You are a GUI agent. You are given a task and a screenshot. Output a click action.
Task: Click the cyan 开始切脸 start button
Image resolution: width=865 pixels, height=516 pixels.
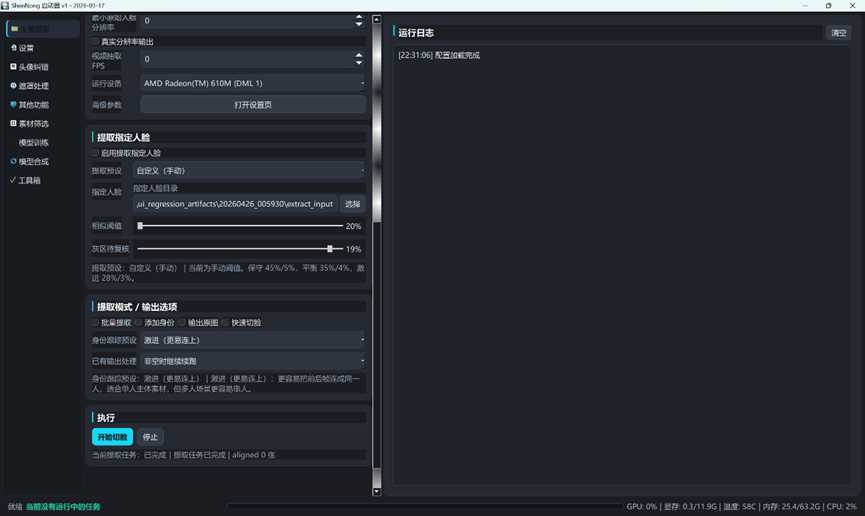(113, 437)
